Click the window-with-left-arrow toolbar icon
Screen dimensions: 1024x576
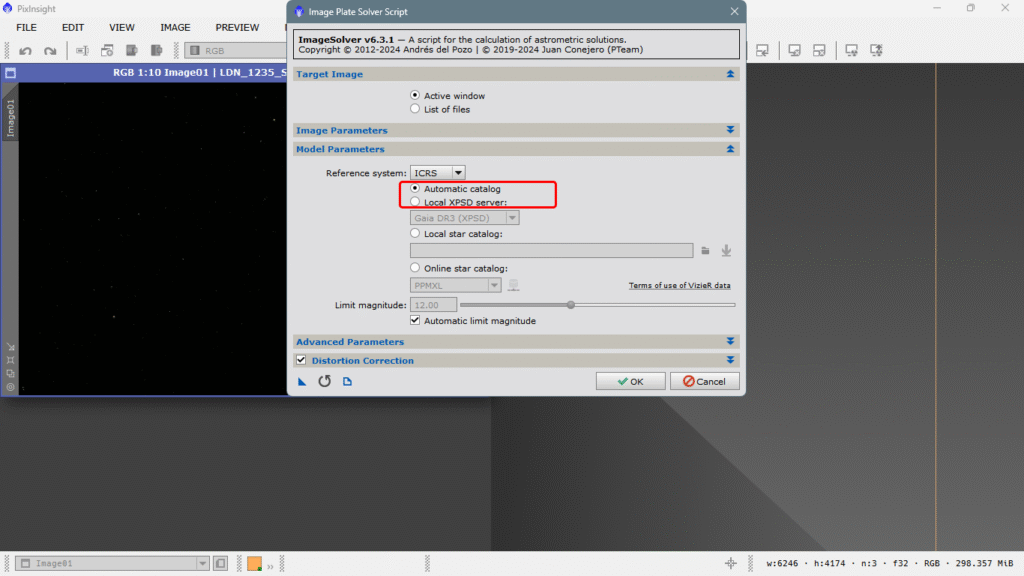click(x=762, y=50)
